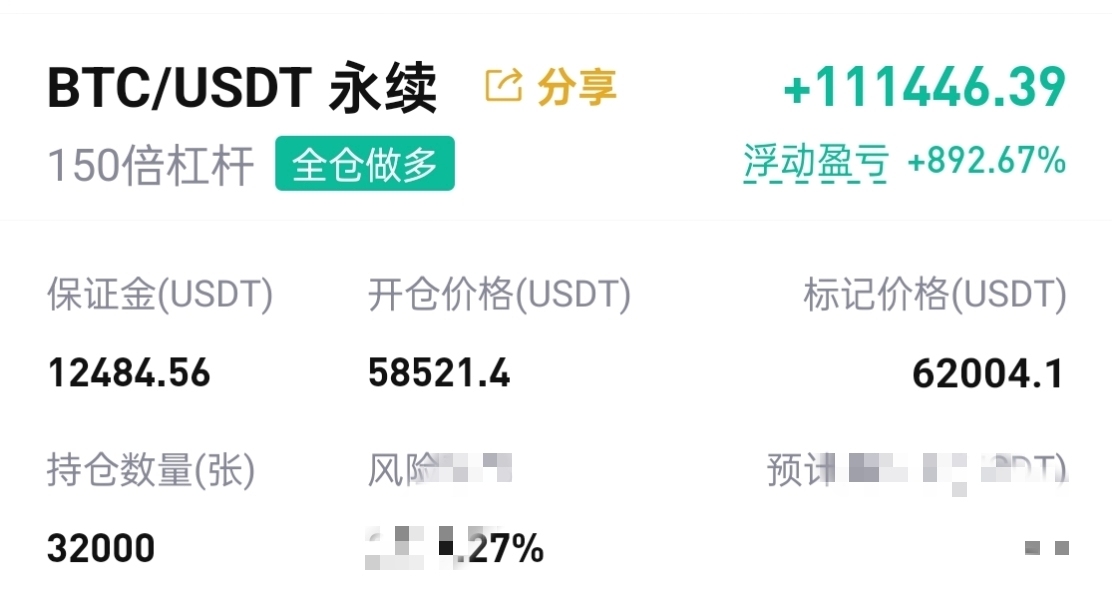1112x612 pixels.
Task: Tap the 全仓做多 position badge
Action: [x=365, y=164]
